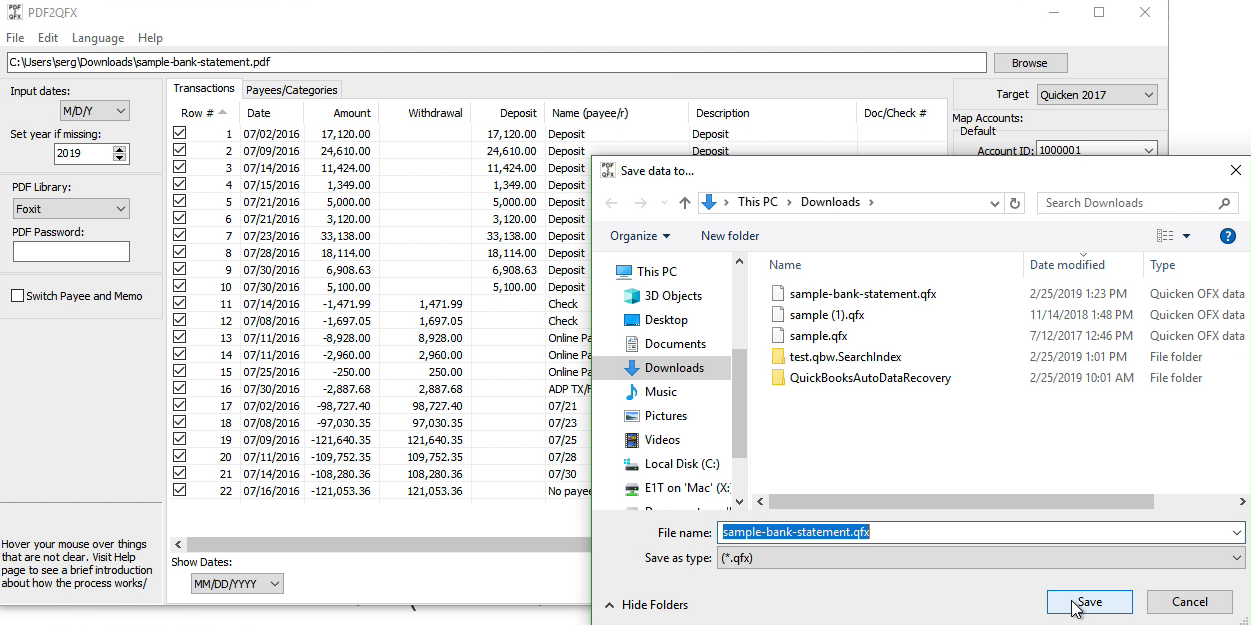The width and height of the screenshot is (1251, 625).
Task: Open Local Disk (C:) in navigation pane
Action: (x=682, y=464)
